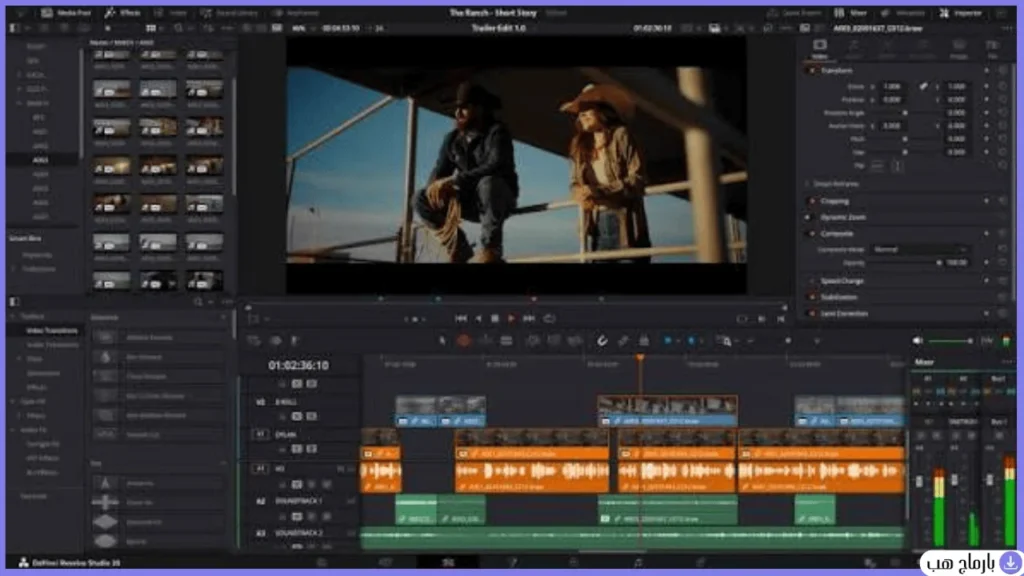Open the Fairlight page music icon
The image size is (1024, 576).
click(637, 562)
